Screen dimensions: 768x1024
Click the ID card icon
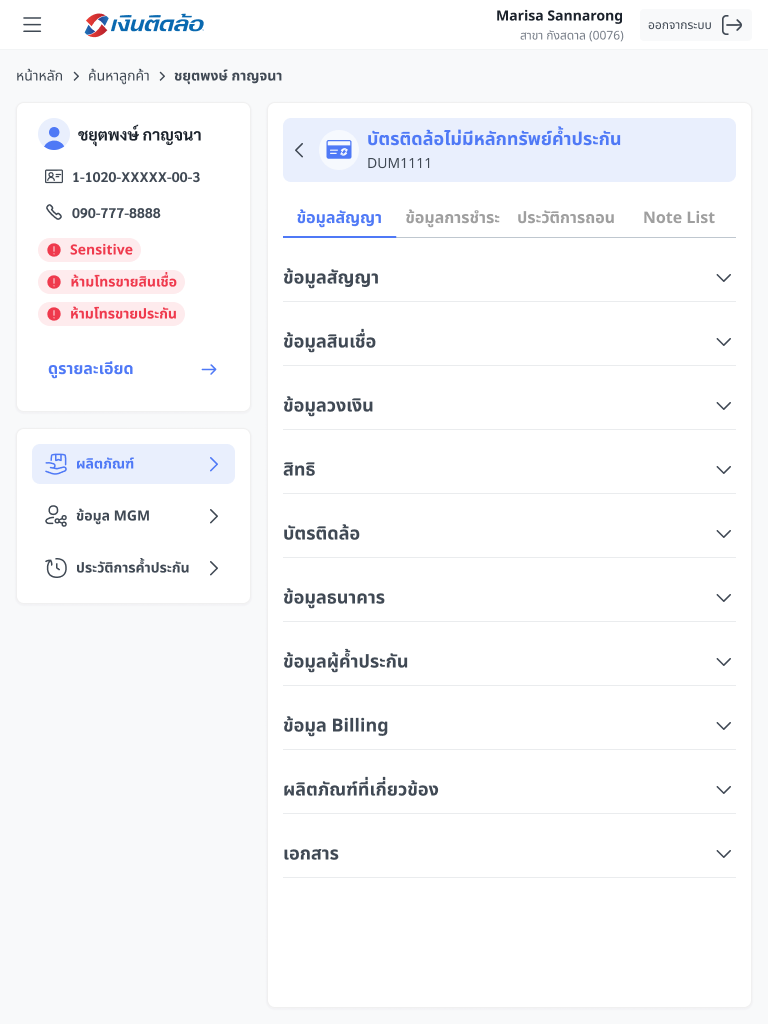pos(54,177)
